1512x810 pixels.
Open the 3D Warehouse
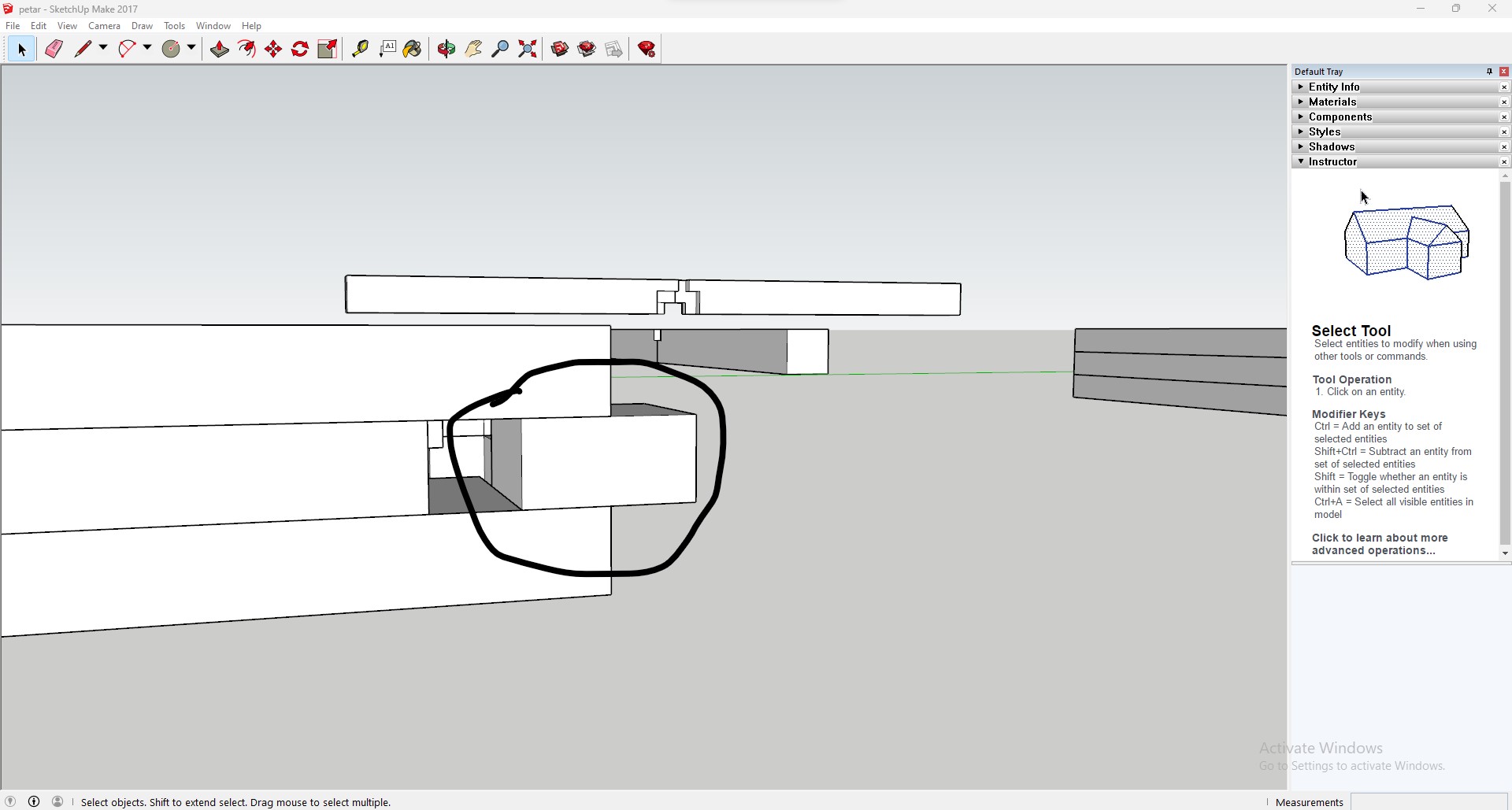[x=560, y=49]
